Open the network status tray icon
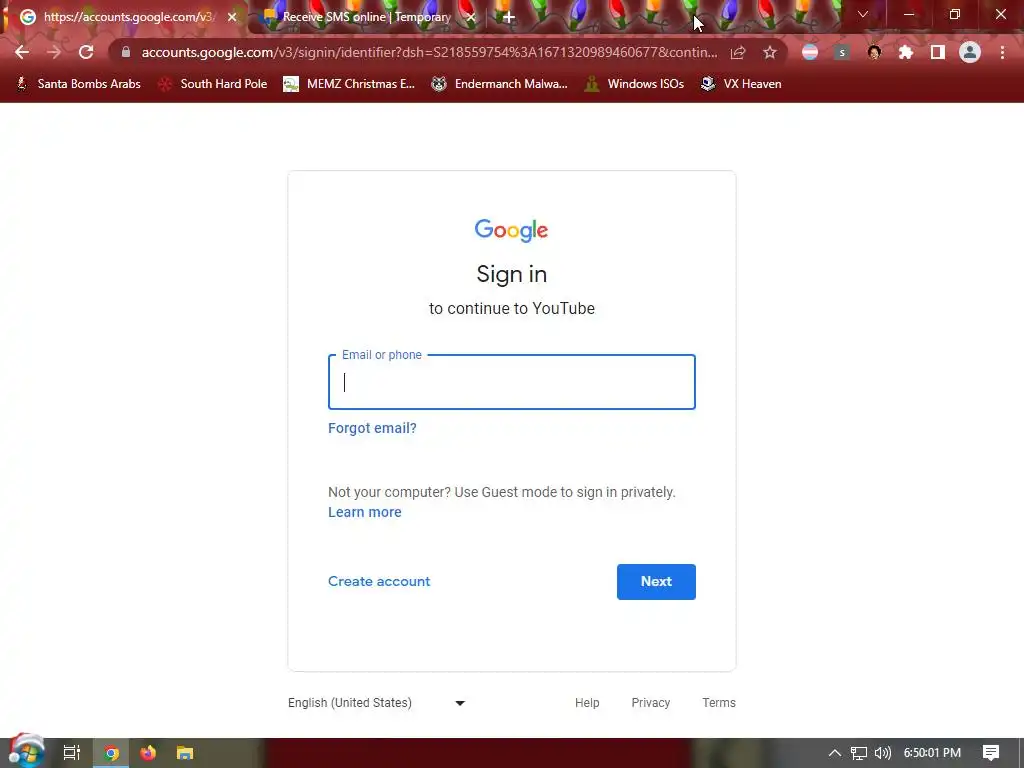Screen dimensions: 1024x768 tap(859, 753)
